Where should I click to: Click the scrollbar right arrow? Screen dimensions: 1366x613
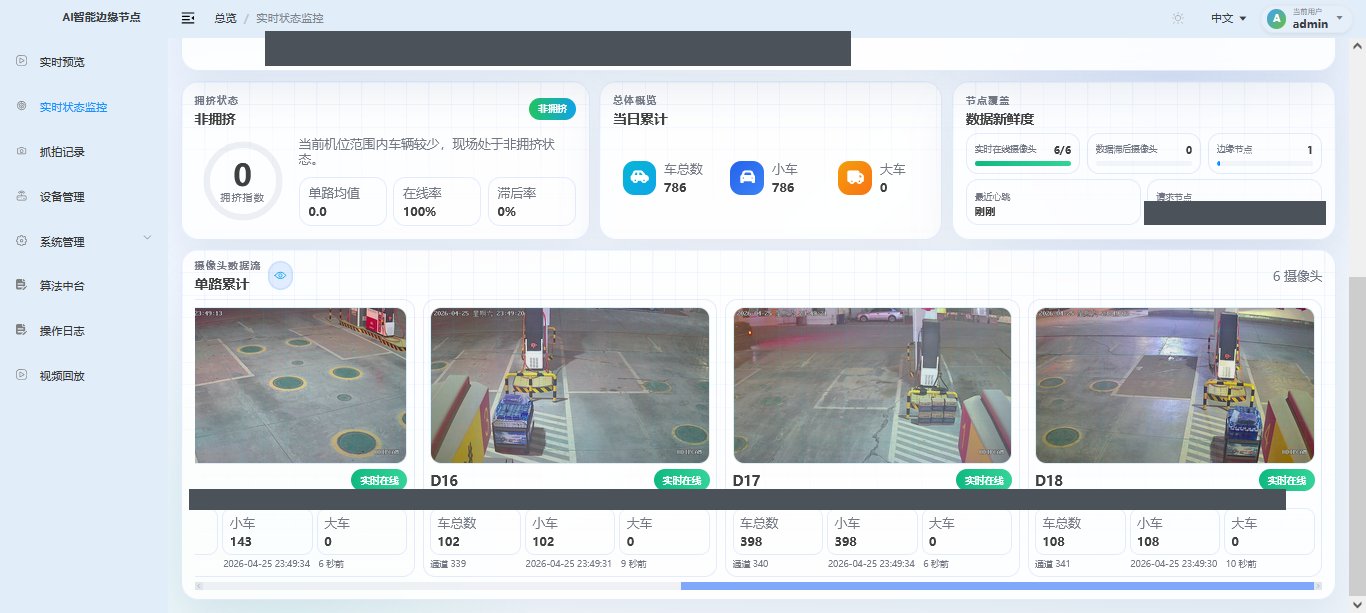1318,586
